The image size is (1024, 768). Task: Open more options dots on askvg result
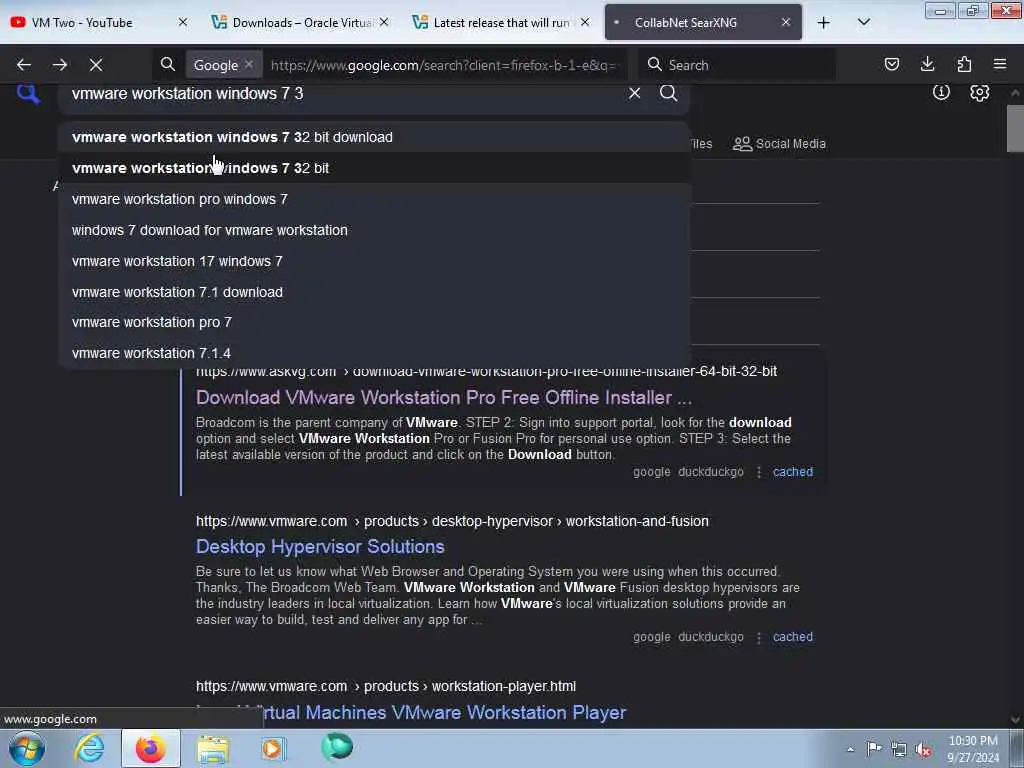(x=759, y=472)
